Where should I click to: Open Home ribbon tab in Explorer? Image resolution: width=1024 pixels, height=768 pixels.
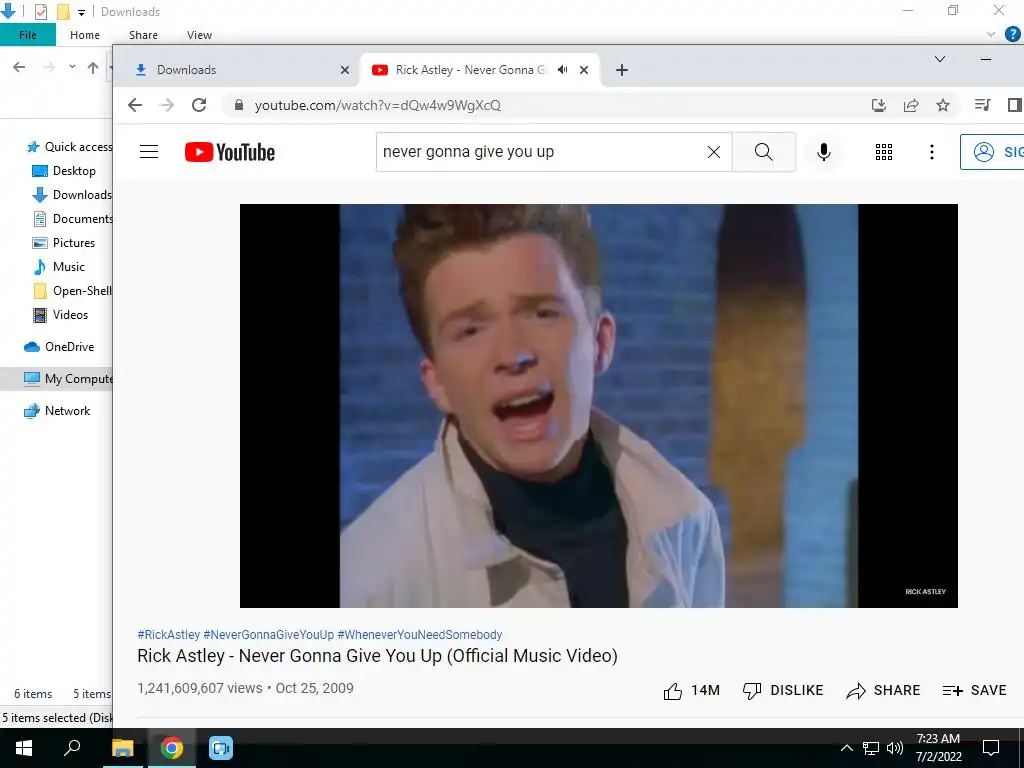[x=85, y=35]
